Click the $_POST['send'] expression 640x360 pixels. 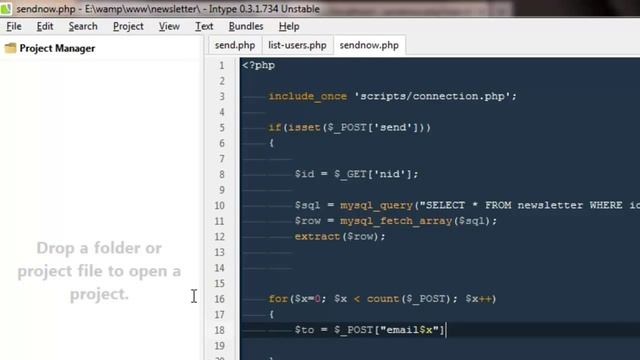coord(374,127)
